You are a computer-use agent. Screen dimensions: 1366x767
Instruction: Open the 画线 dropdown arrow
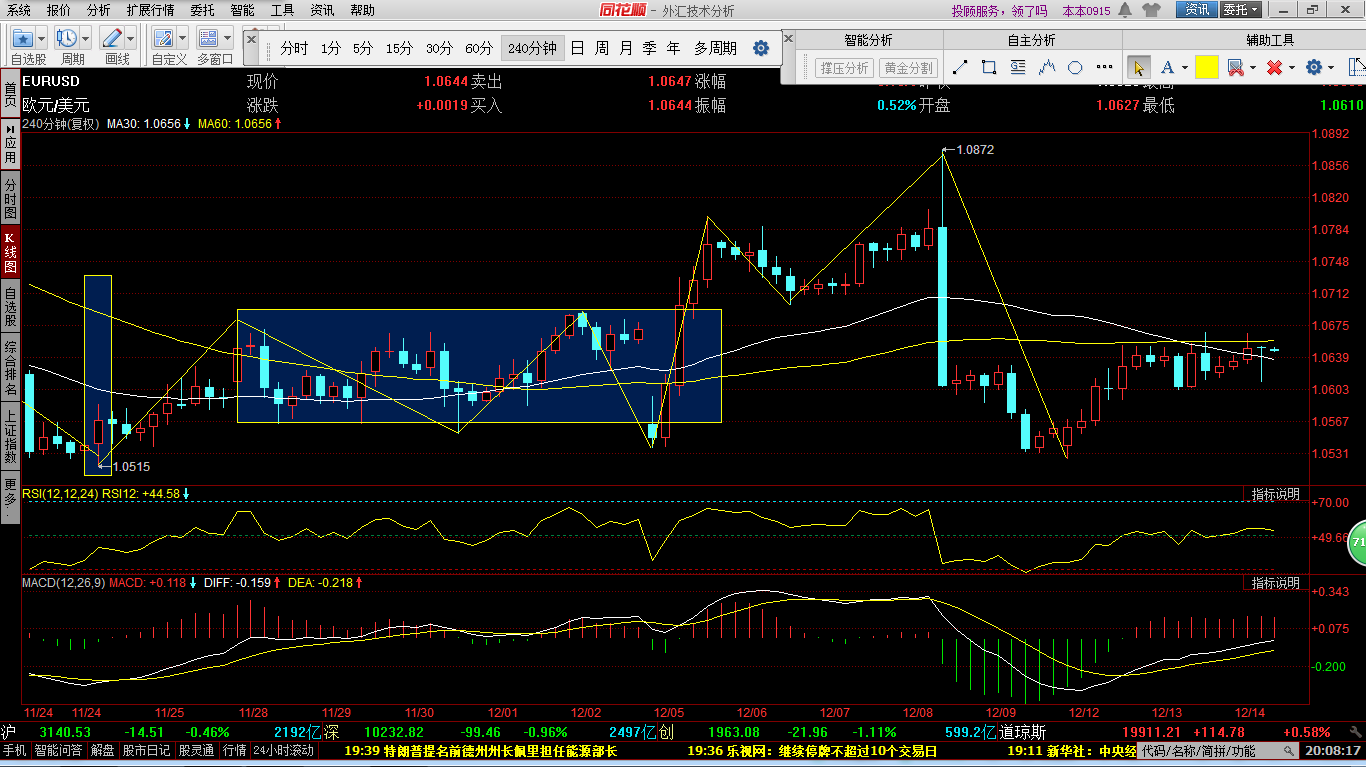click(131, 39)
